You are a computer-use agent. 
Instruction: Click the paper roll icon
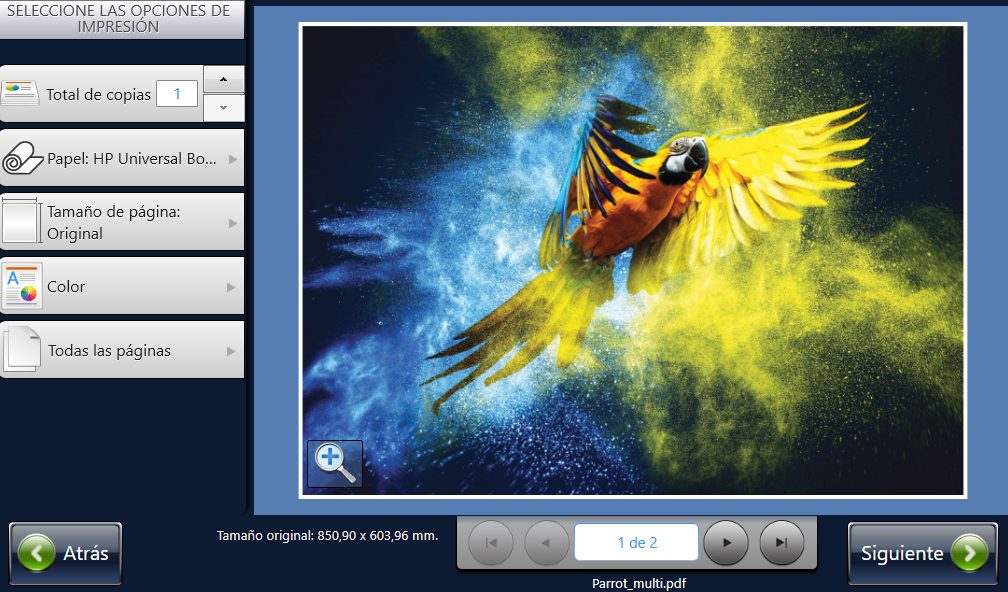point(22,158)
